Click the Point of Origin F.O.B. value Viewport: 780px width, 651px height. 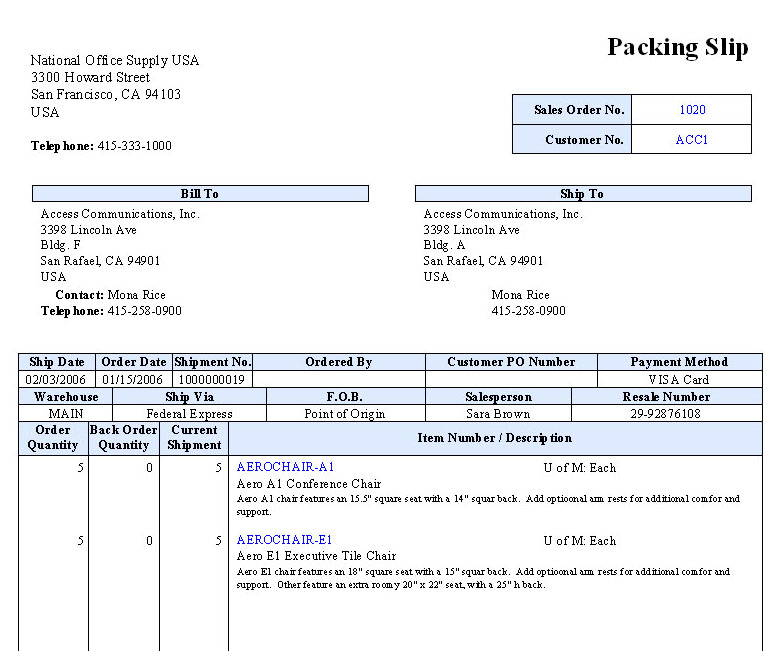(345, 414)
